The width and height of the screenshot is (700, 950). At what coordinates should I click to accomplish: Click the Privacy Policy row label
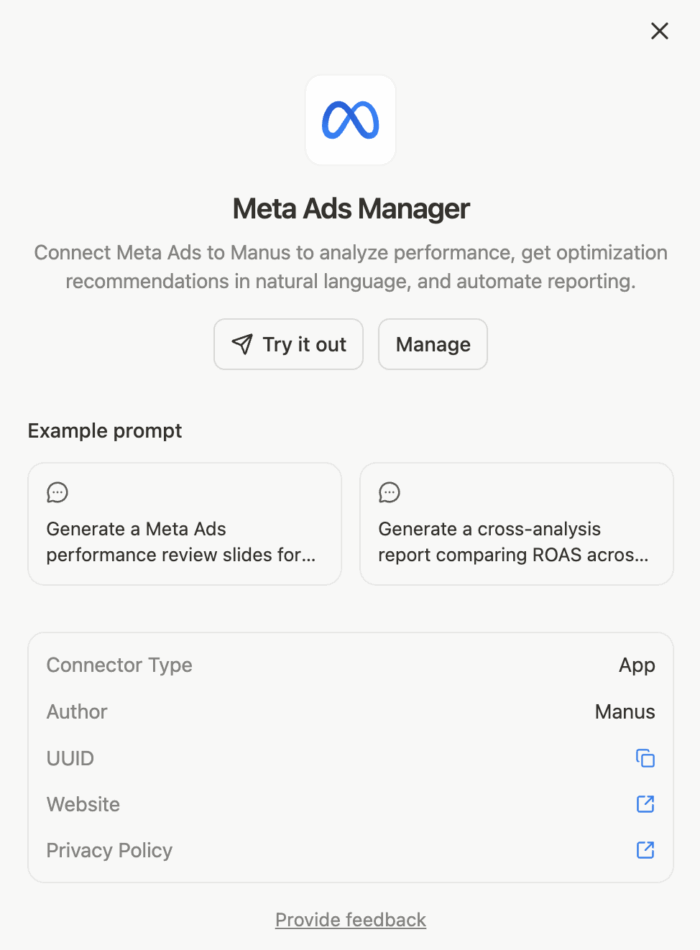pos(109,850)
